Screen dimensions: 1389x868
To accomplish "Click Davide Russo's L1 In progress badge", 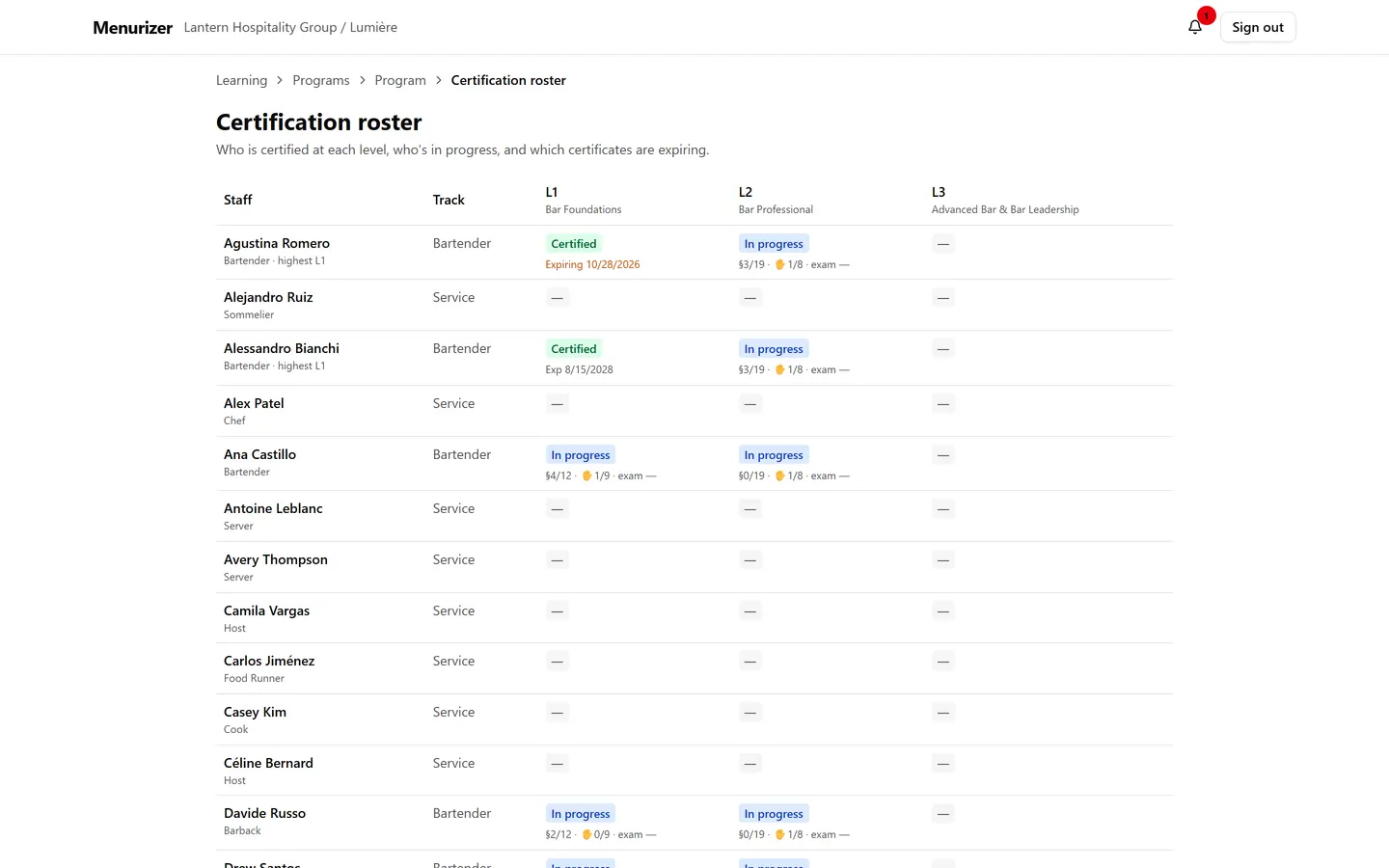I will [581, 814].
